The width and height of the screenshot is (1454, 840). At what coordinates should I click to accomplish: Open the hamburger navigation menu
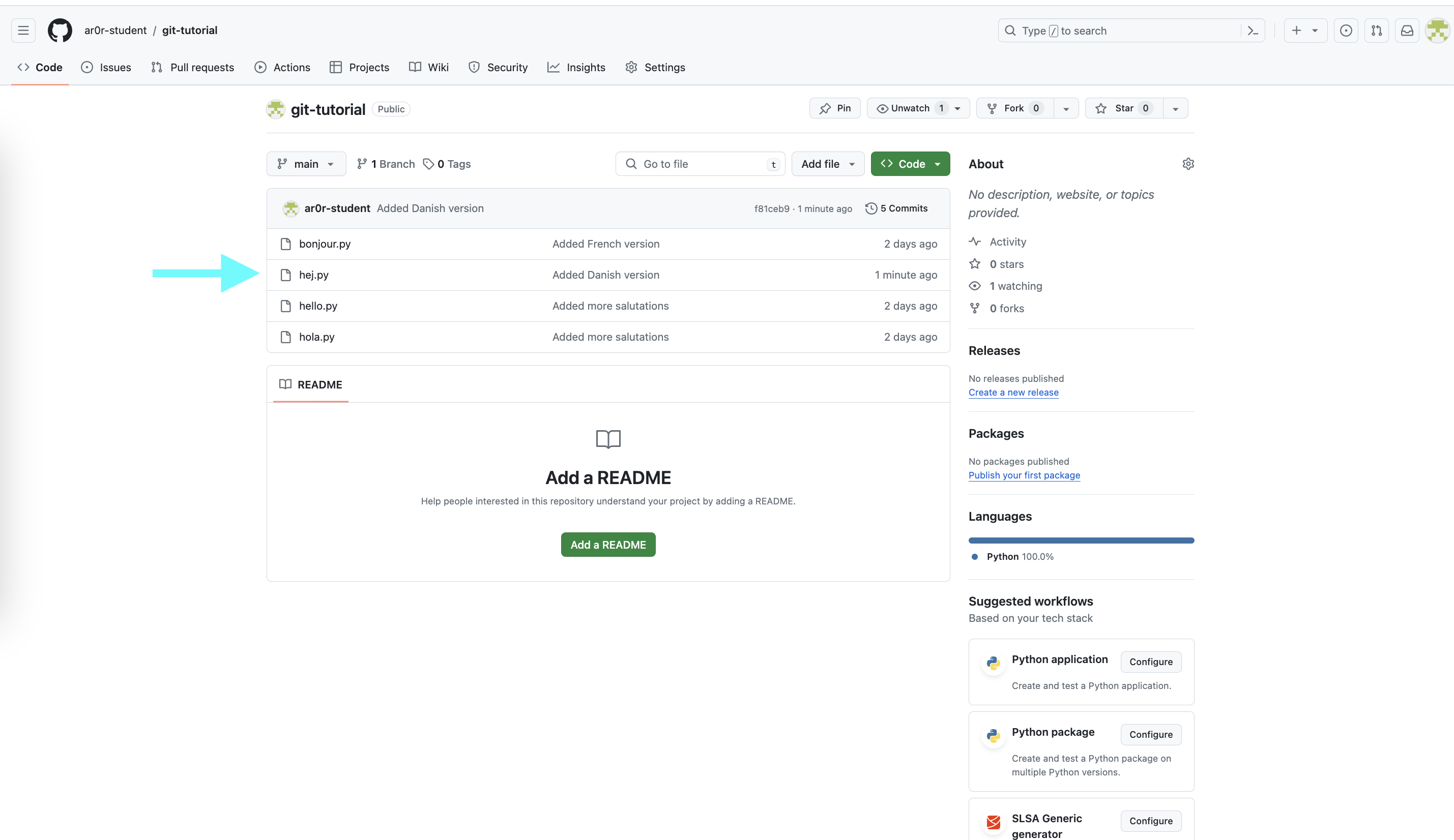(x=23, y=31)
